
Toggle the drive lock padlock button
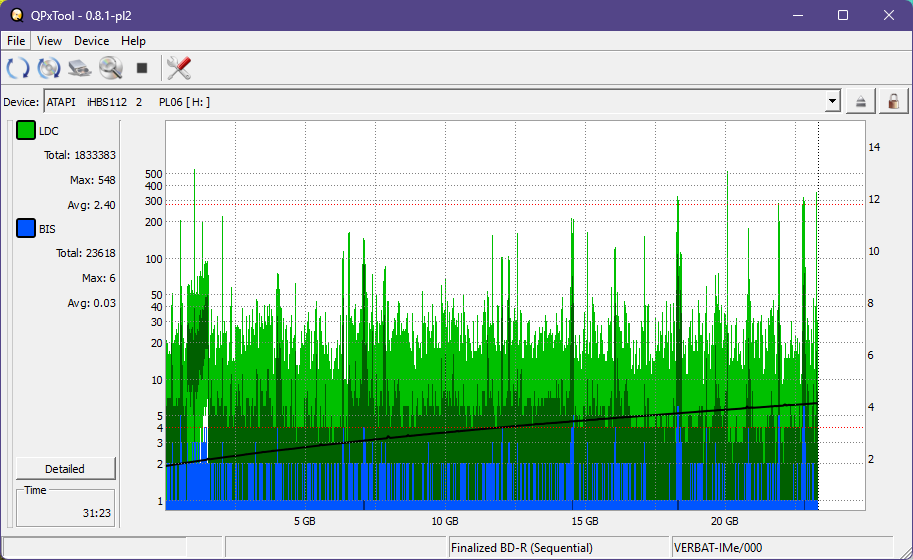894,102
